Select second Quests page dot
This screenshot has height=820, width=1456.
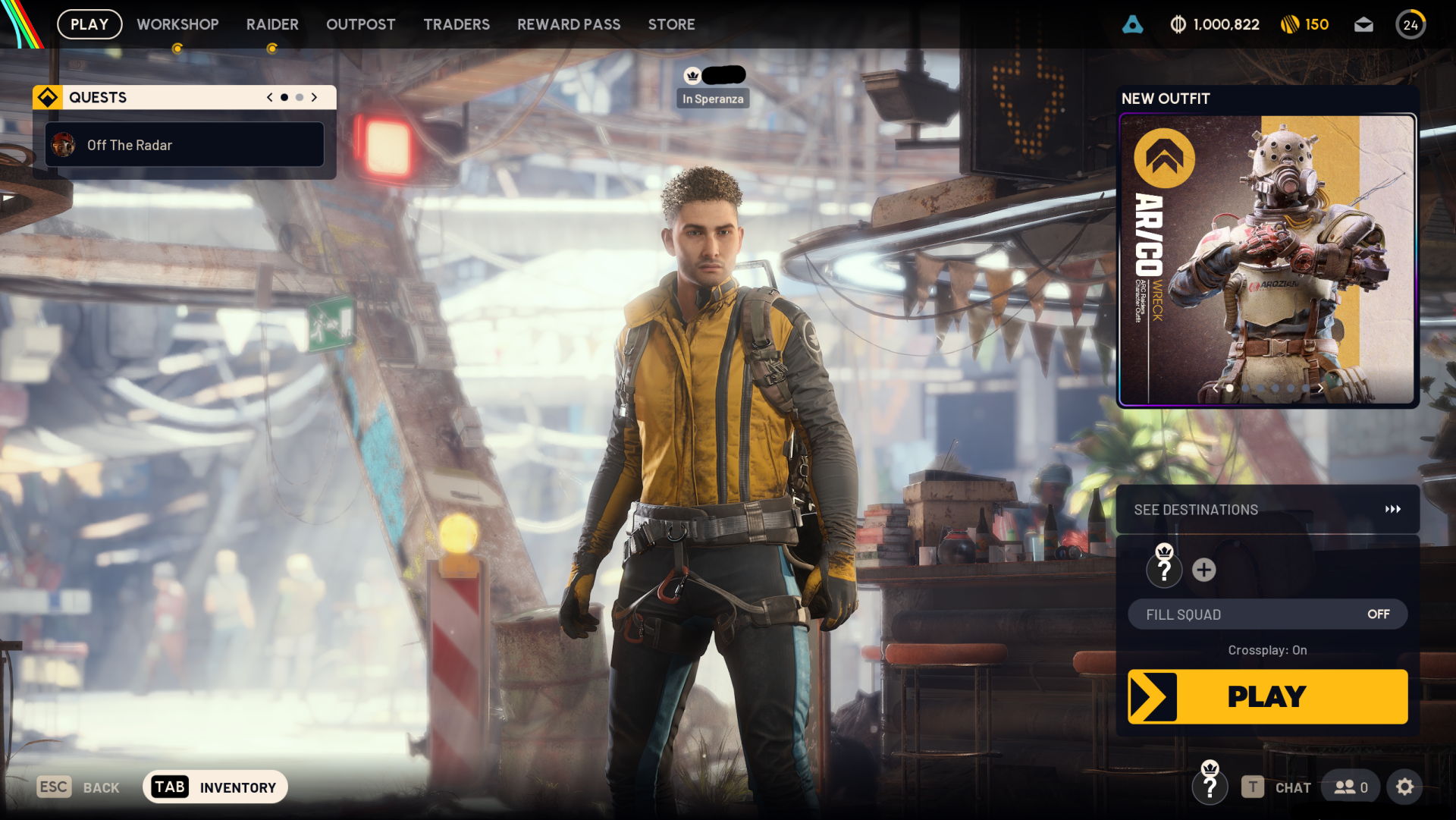coord(300,97)
